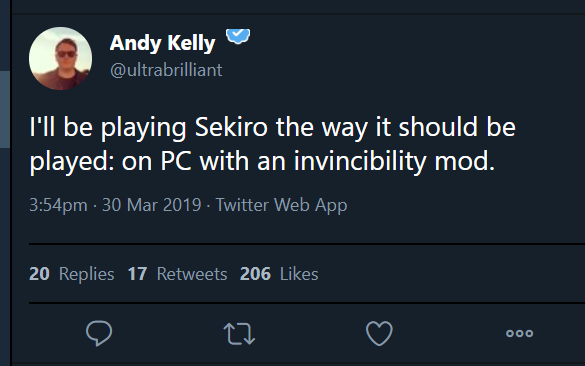This screenshot has height=366, width=585.
Task: Click the retweet arrows icon
Action: [x=239, y=333]
